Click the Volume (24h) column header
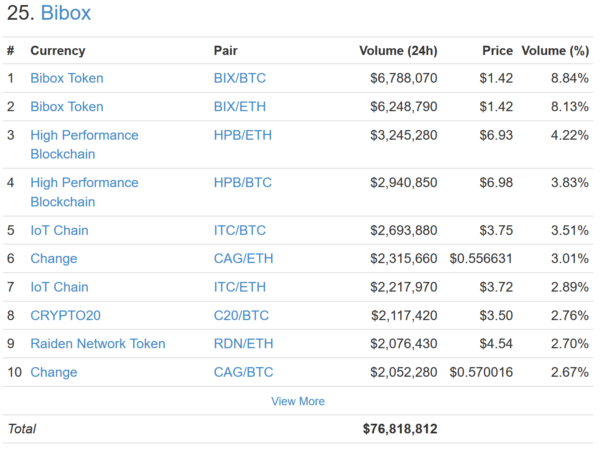Viewport: 600px width, 451px height. pos(398,50)
